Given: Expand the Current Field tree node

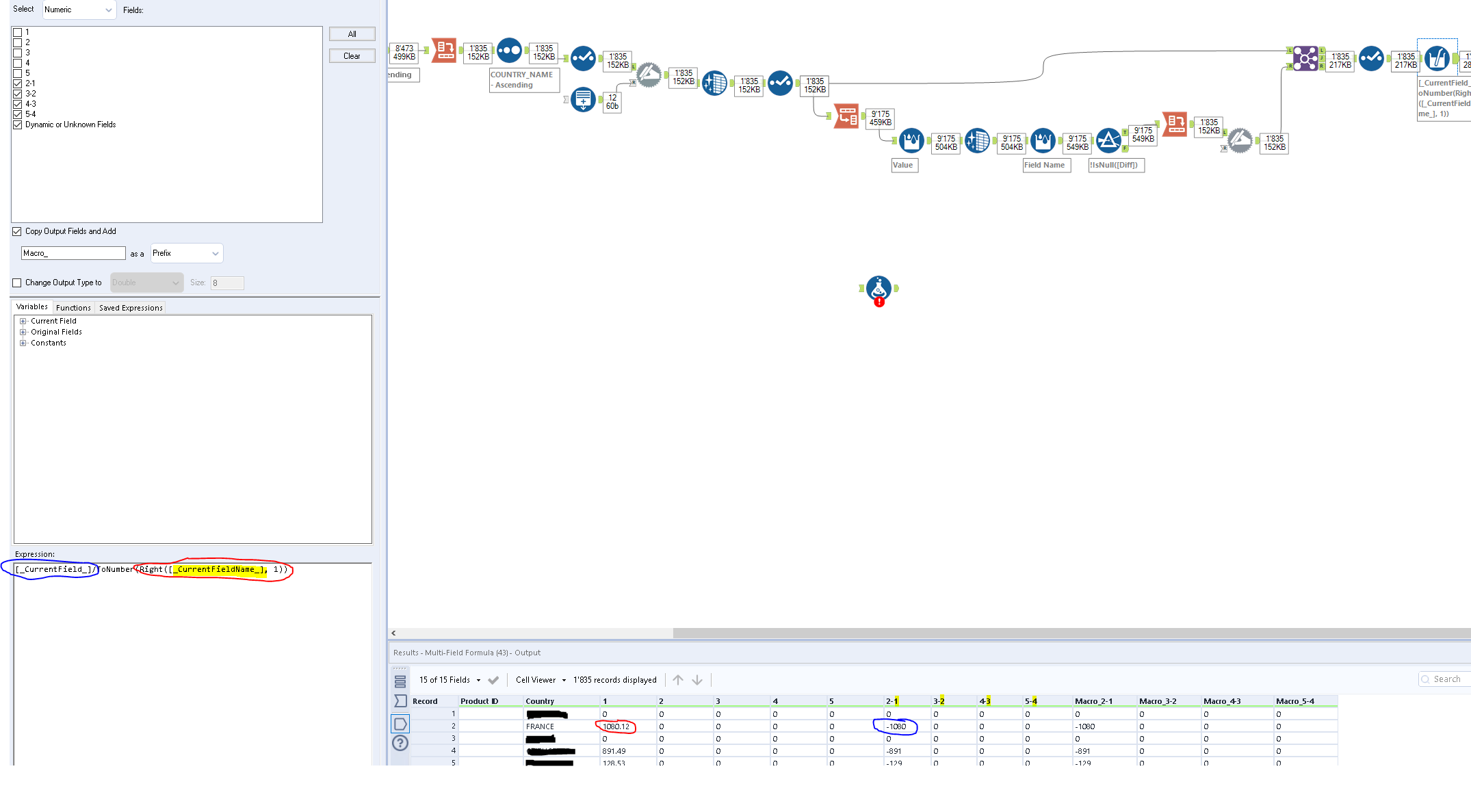Looking at the screenshot, I should (23, 321).
